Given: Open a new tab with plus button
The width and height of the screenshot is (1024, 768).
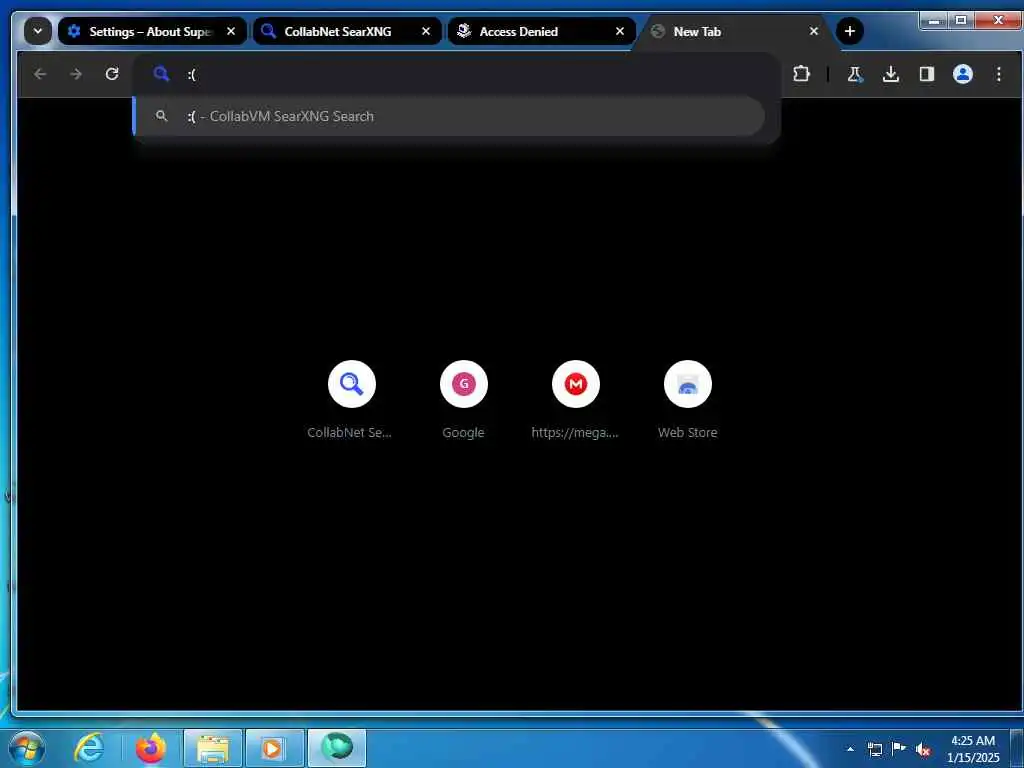Looking at the screenshot, I should coord(850,31).
